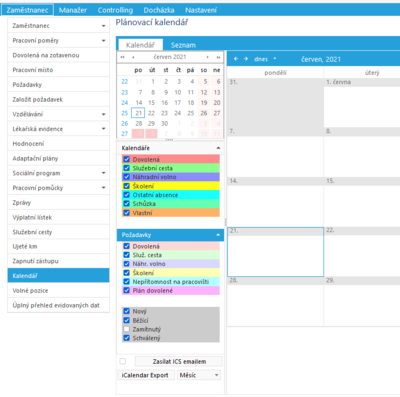This screenshot has height=397, width=400.
Task: Uncheck Schůzka calendar
Action: [127, 204]
